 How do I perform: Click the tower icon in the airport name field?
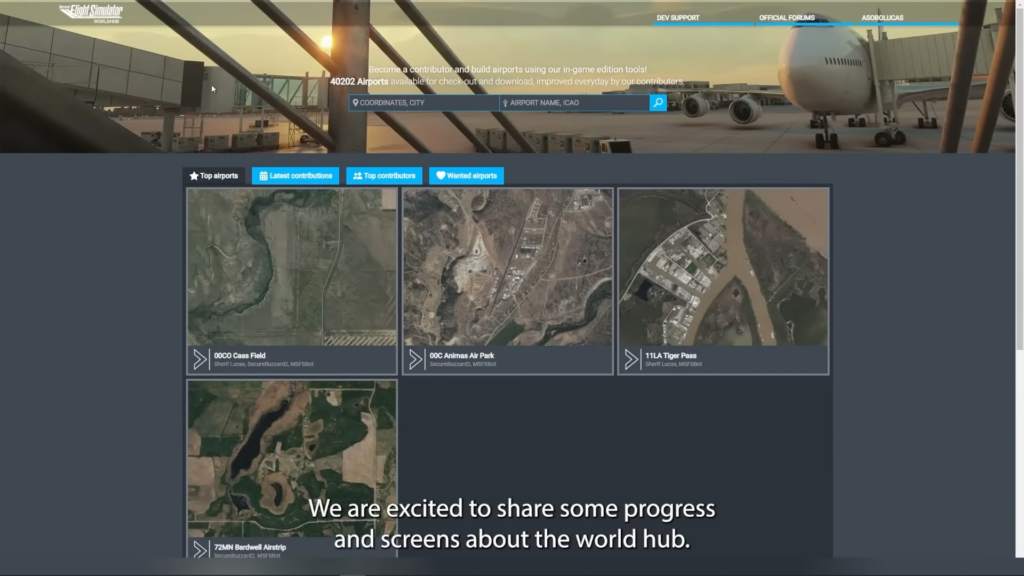[505, 103]
